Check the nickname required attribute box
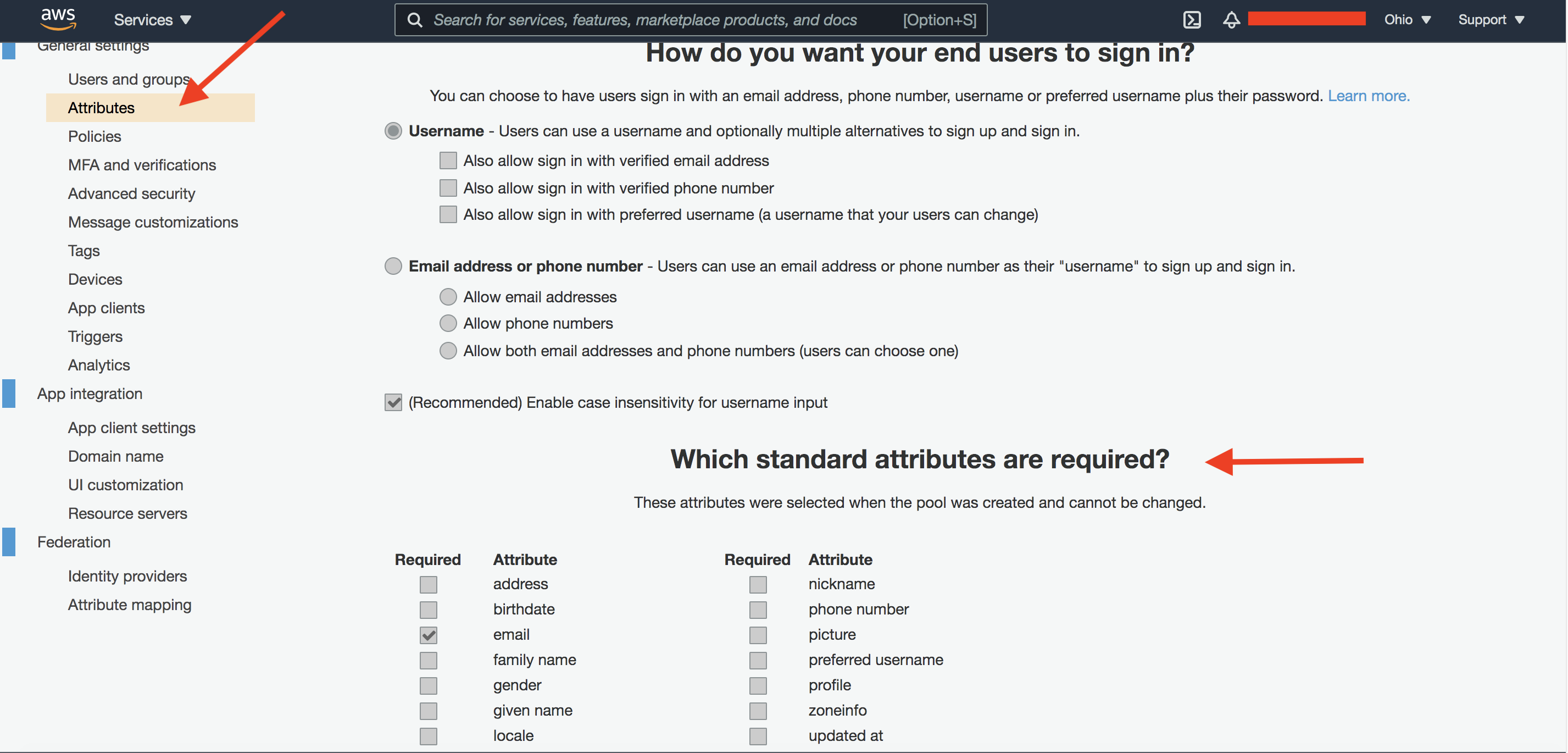The width and height of the screenshot is (1568, 753). (x=757, y=584)
